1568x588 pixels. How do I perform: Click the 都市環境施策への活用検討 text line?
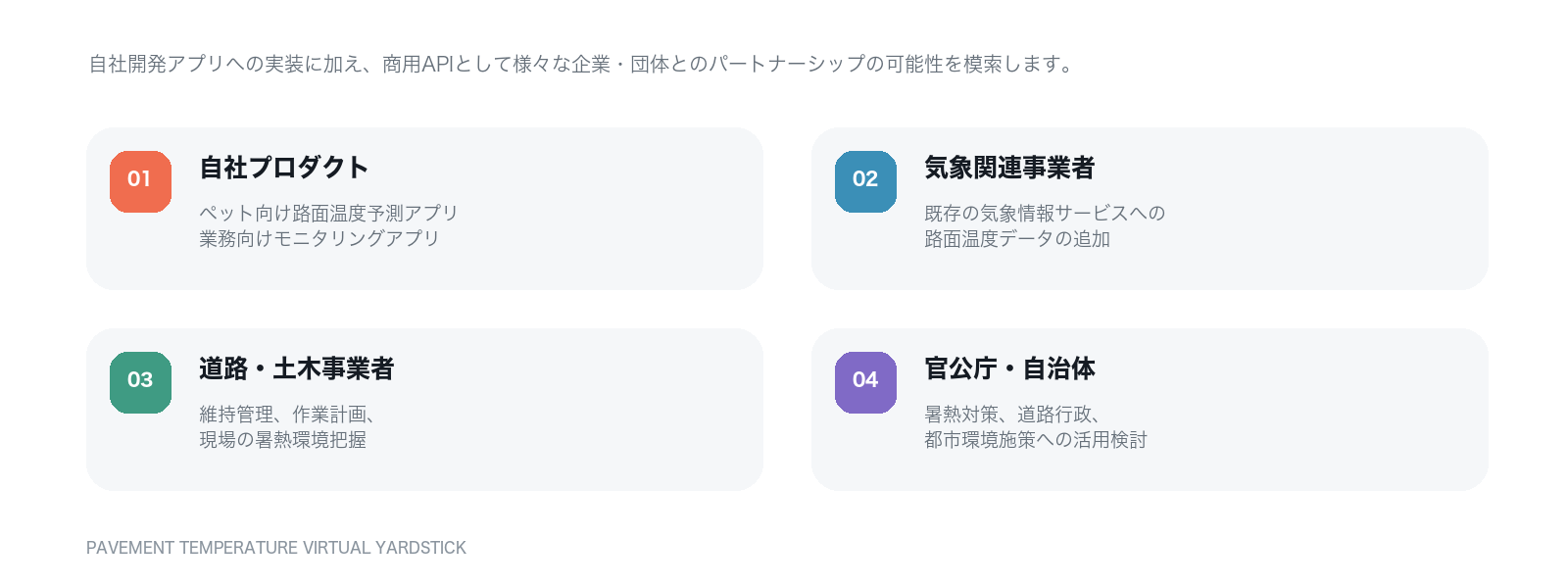1036,440
